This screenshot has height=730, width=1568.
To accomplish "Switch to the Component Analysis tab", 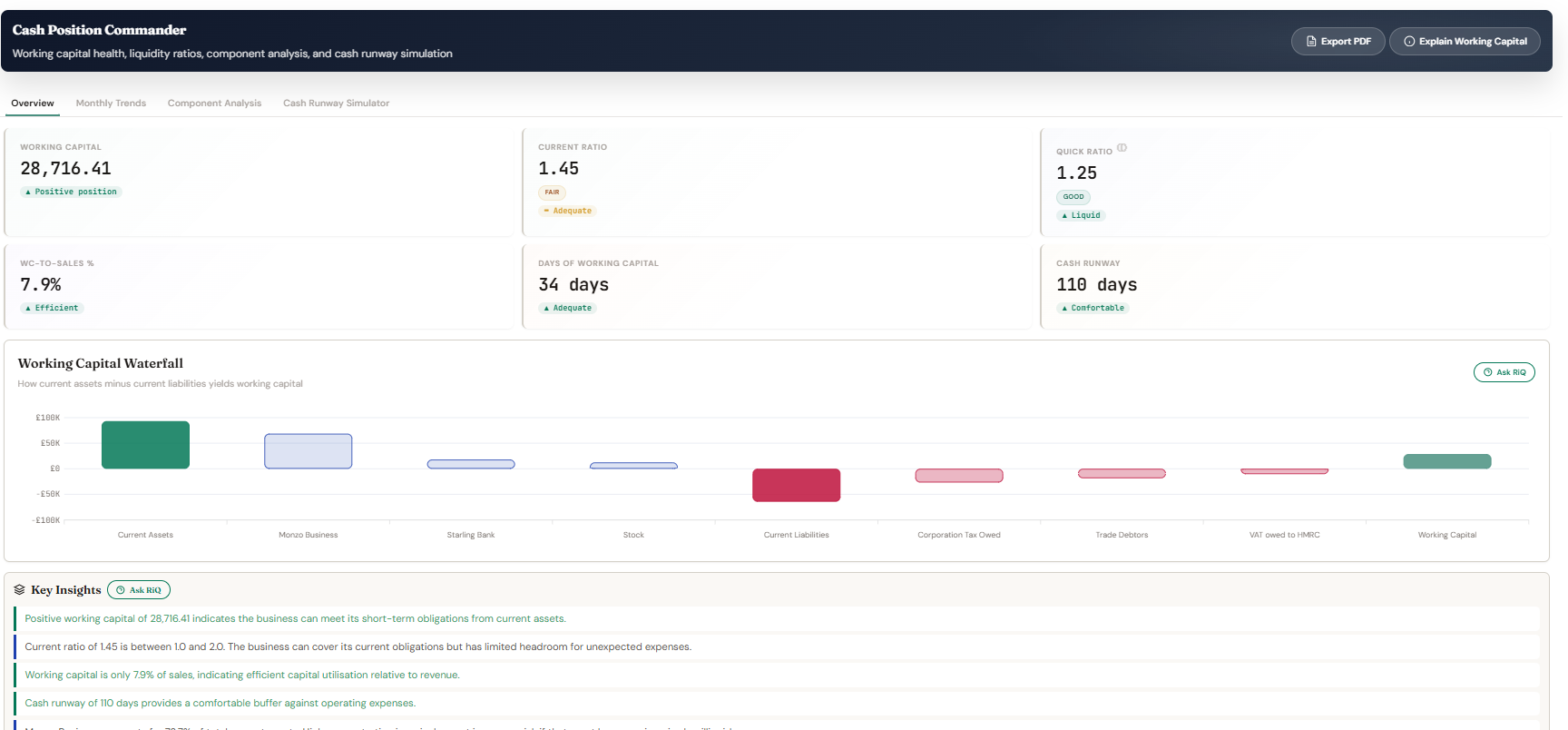I will click(214, 104).
